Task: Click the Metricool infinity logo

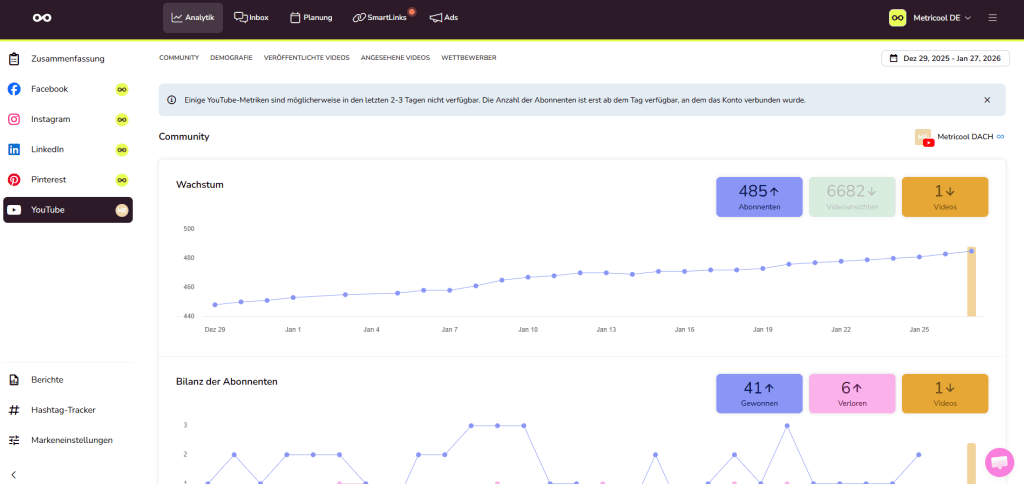Action: pyautogui.click(x=41, y=18)
